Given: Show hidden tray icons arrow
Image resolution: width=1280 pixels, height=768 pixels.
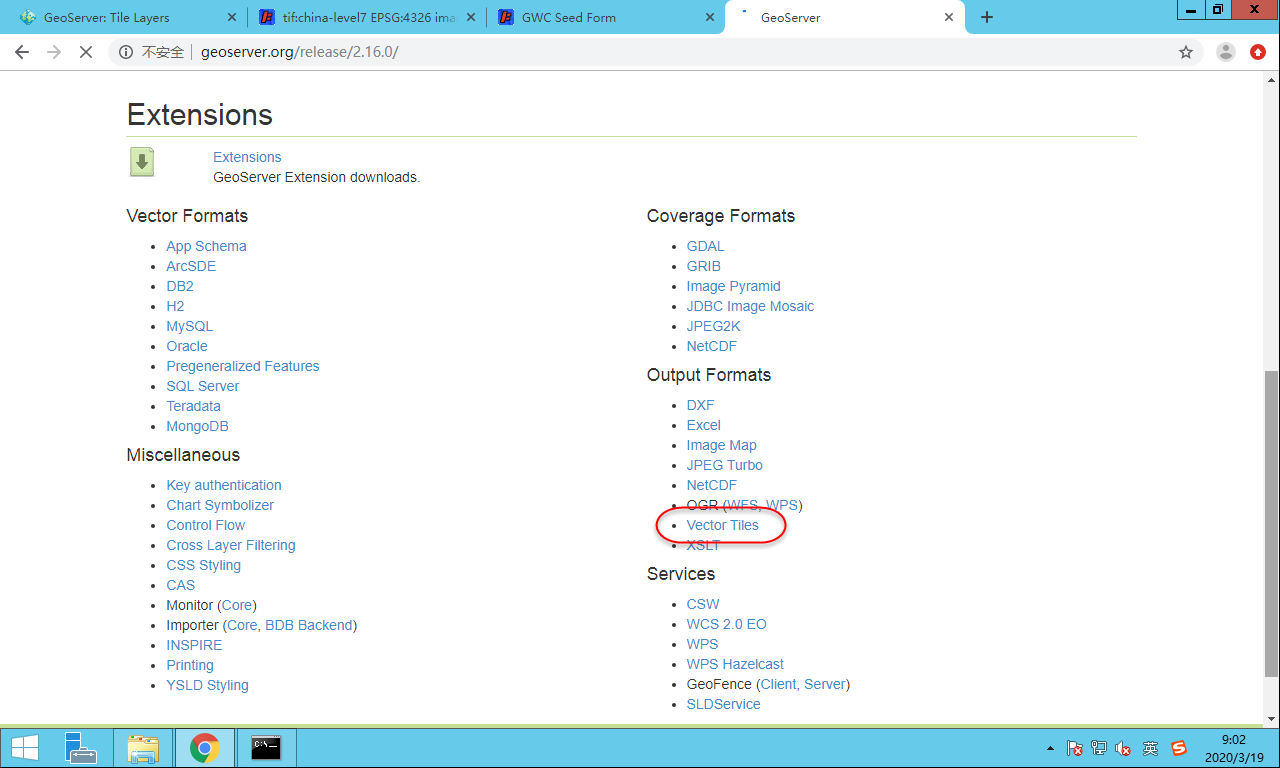Looking at the screenshot, I should click(x=1050, y=748).
